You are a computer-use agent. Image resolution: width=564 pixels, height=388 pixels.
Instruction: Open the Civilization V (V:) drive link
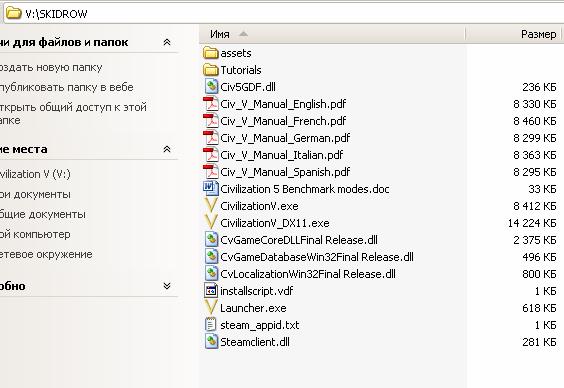click(35, 174)
